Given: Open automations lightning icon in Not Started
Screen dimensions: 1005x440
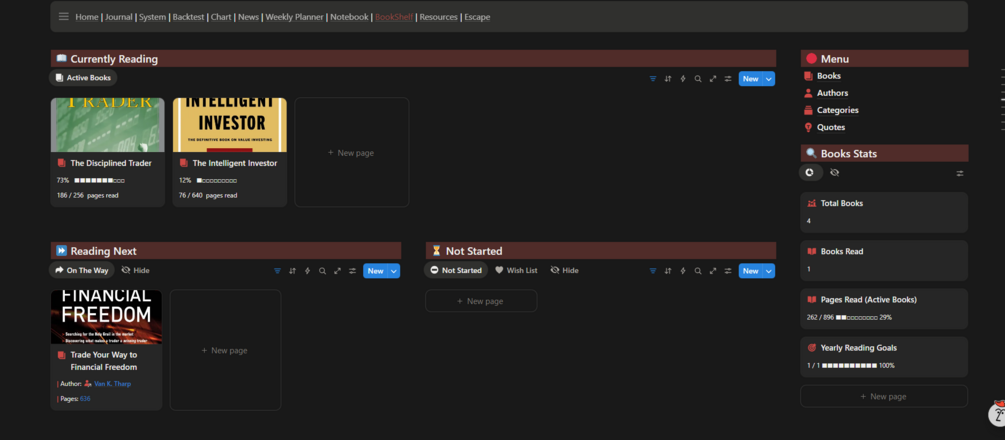Looking at the screenshot, I should 683,271.
